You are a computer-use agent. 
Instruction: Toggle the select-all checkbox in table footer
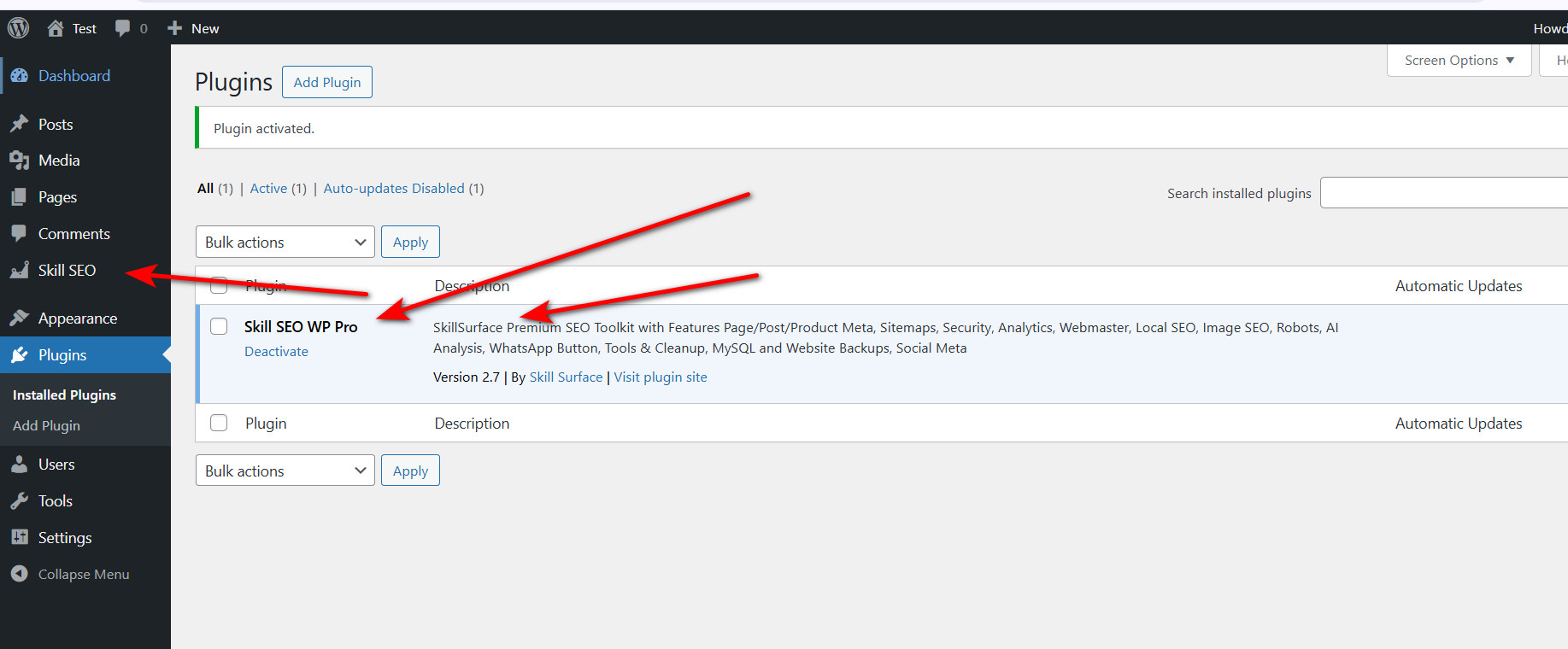click(x=219, y=423)
